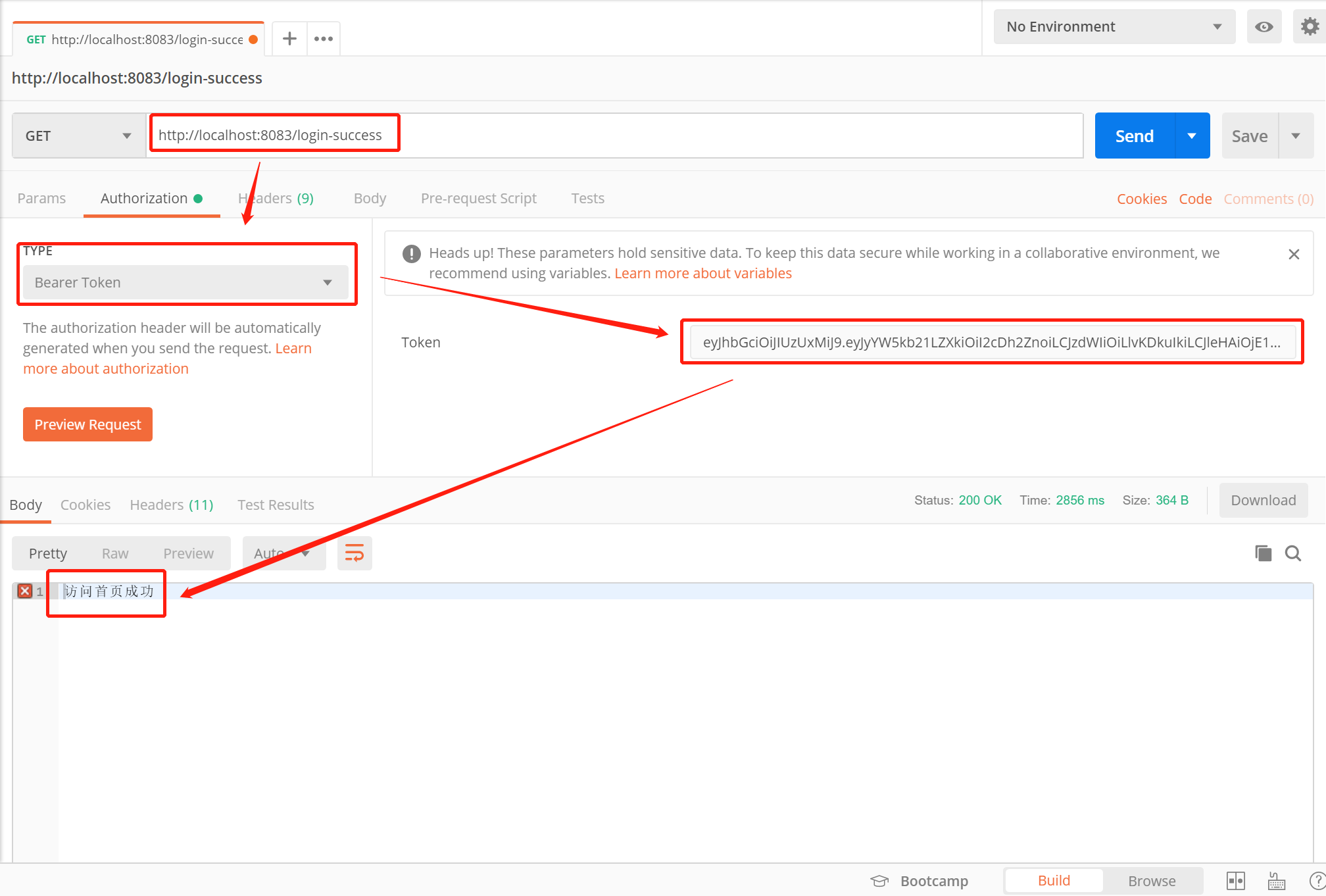Click the wrap text icon in response body

coord(354,553)
